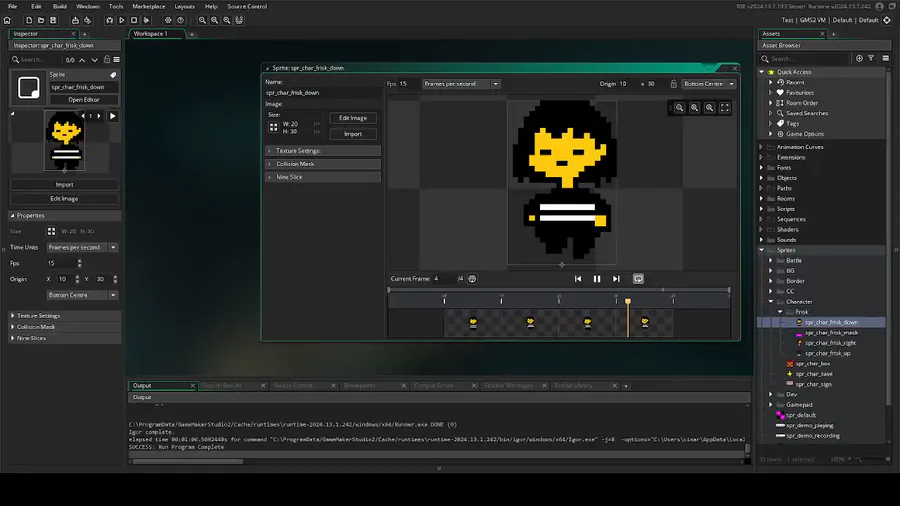The image size is (900, 506).
Task: Click the orange timeline playhead marker
Action: pyautogui.click(x=628, y=301)
